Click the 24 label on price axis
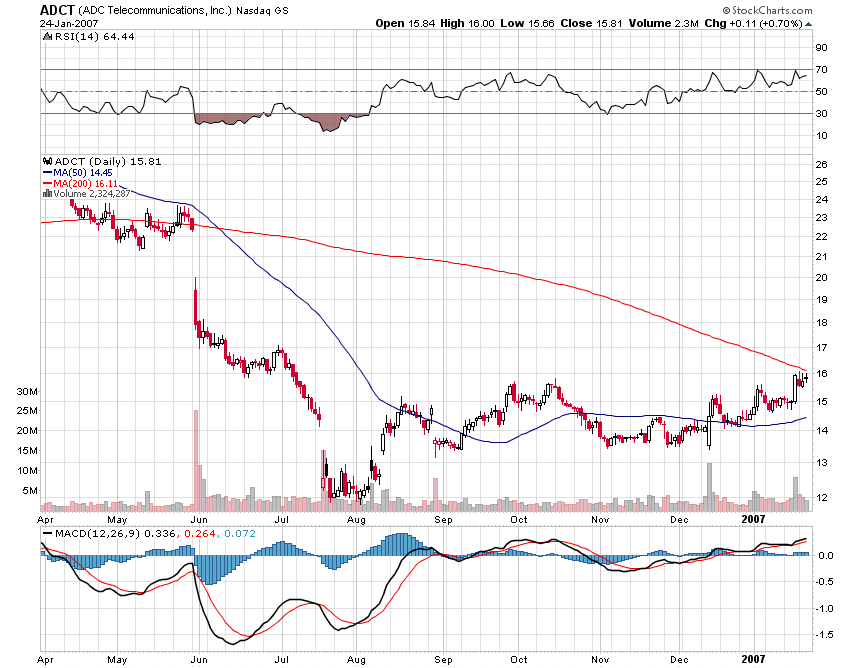Viewport: 850px width, 668px height. 821,200
